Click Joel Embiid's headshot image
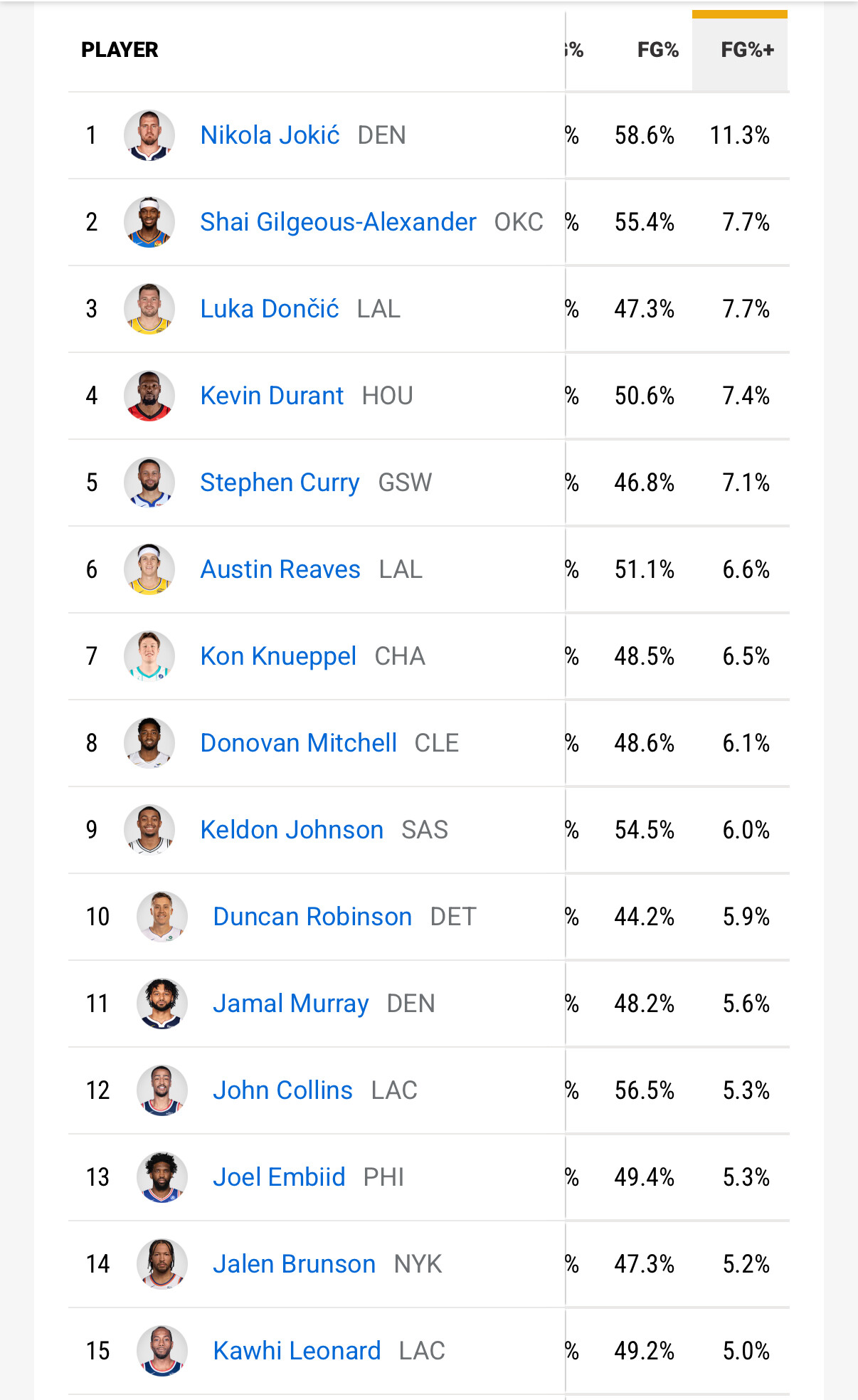The image size is (858, 1400). (x=162, y=1177)
